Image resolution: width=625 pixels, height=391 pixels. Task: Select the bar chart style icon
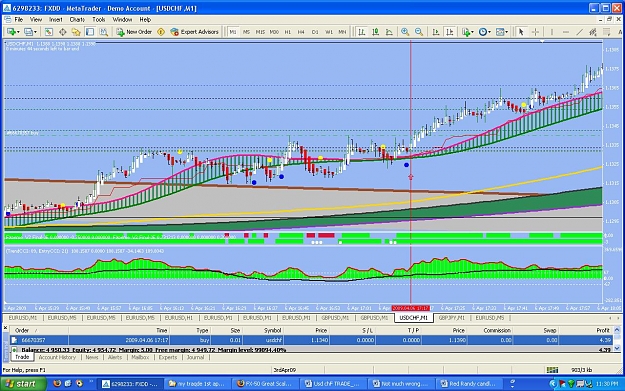(x=362, y=32)
